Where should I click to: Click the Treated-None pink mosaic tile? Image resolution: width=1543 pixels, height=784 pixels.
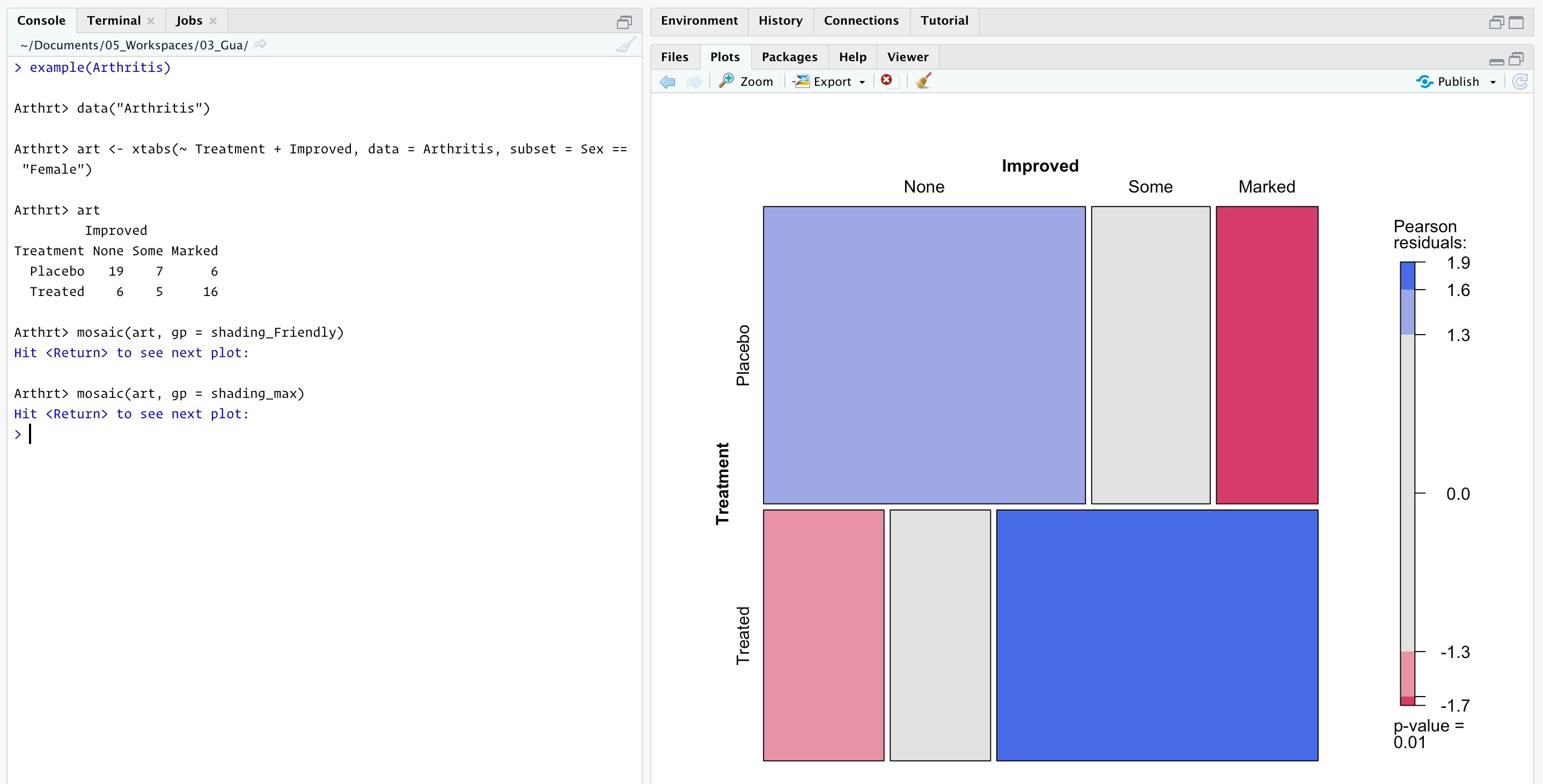(x=824, y=635)
